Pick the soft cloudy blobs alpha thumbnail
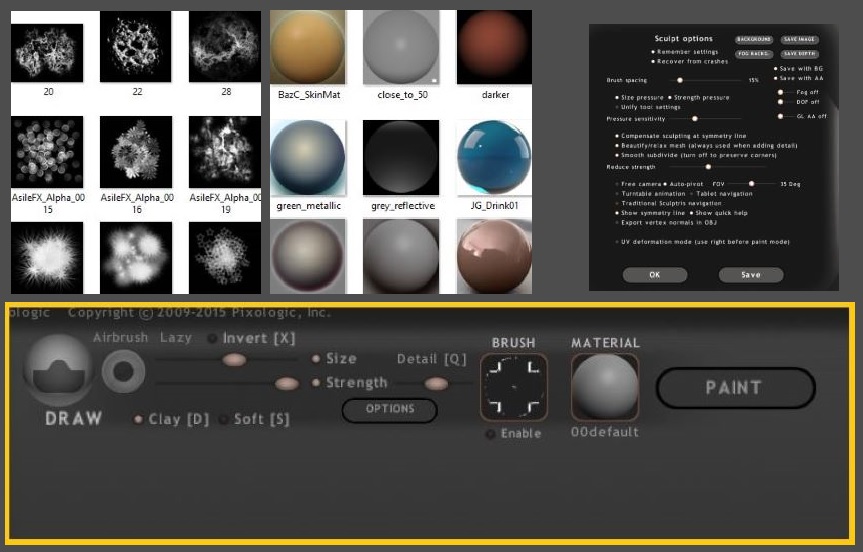Viewport: 863px width, 552px height. pos(136,258)
